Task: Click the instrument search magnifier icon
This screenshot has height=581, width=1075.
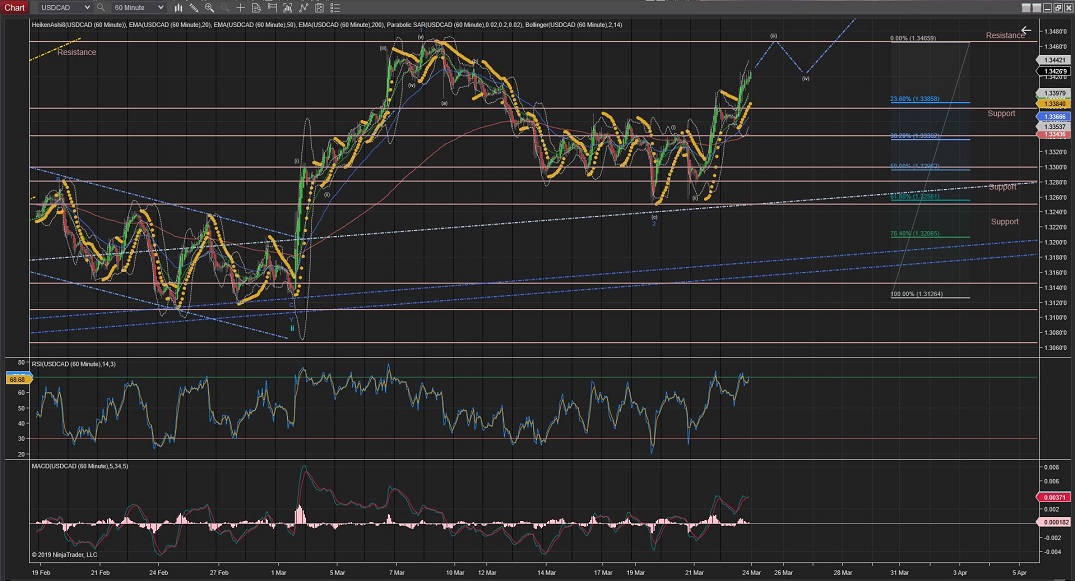Action: point(99,7)
